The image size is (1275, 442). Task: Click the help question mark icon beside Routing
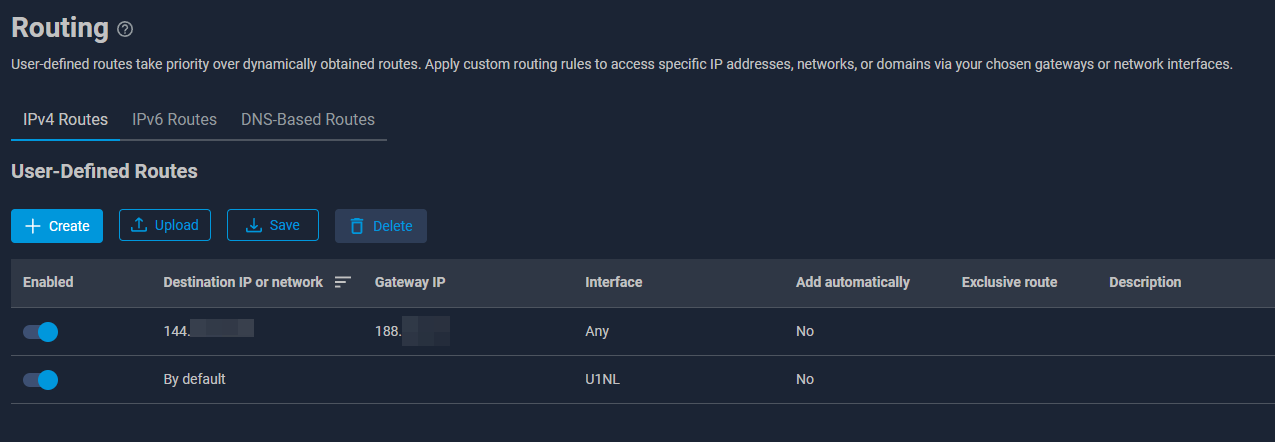125,29
